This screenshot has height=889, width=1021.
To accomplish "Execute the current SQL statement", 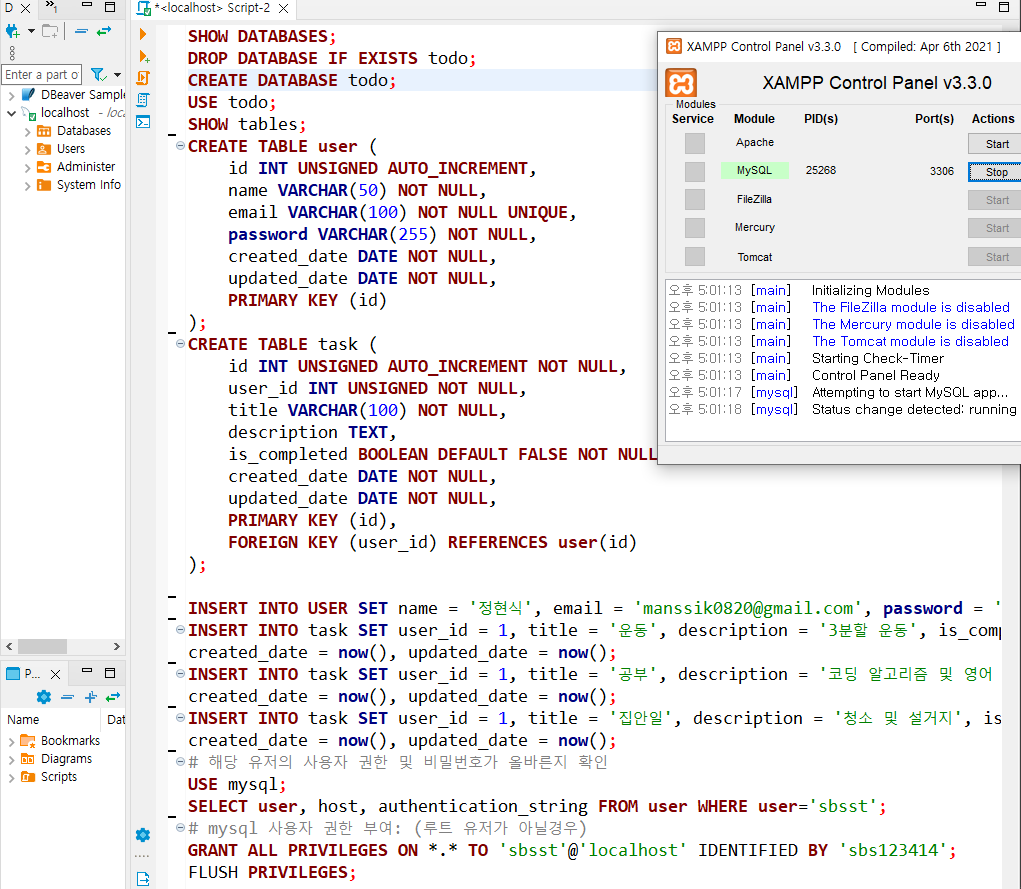I will tap(143, 34).
